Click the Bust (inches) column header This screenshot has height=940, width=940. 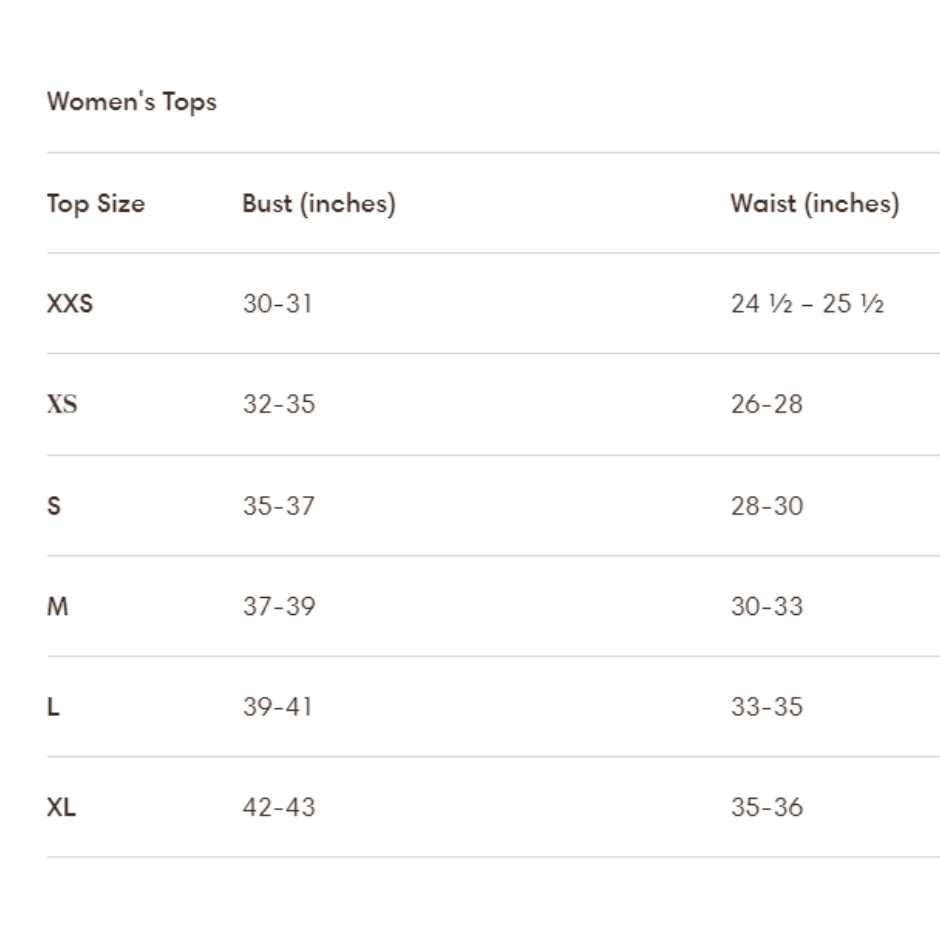pos(319,204)
